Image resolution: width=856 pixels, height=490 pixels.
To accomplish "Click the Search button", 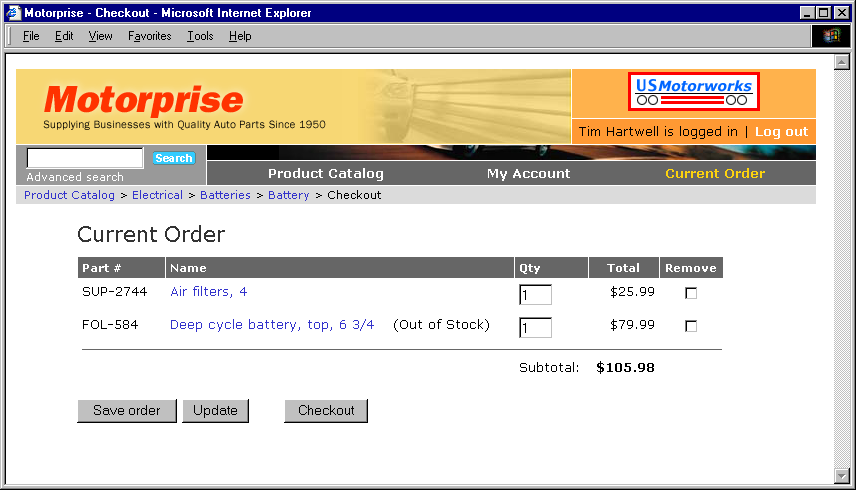I will (174, 158).
